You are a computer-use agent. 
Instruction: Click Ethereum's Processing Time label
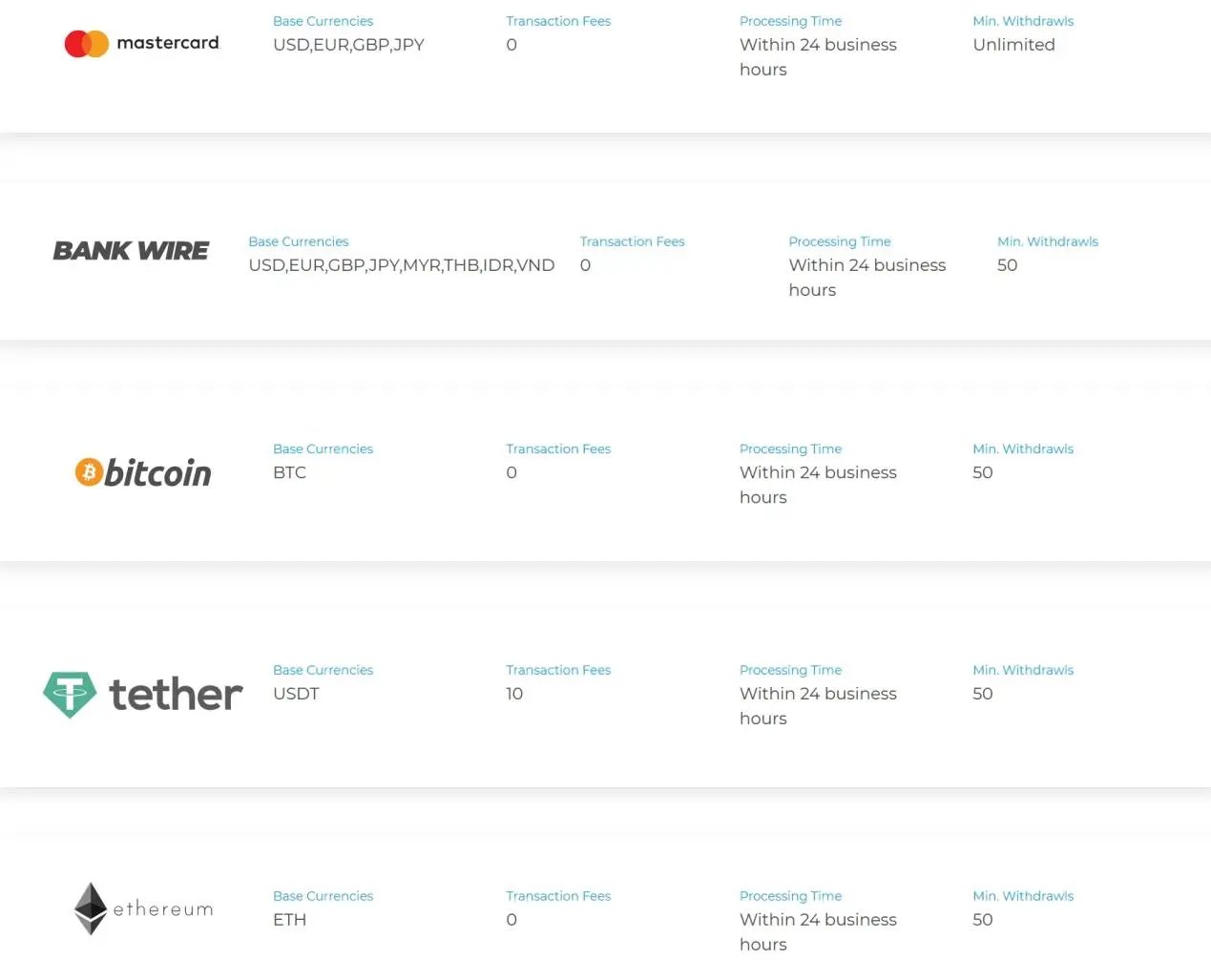790,896
